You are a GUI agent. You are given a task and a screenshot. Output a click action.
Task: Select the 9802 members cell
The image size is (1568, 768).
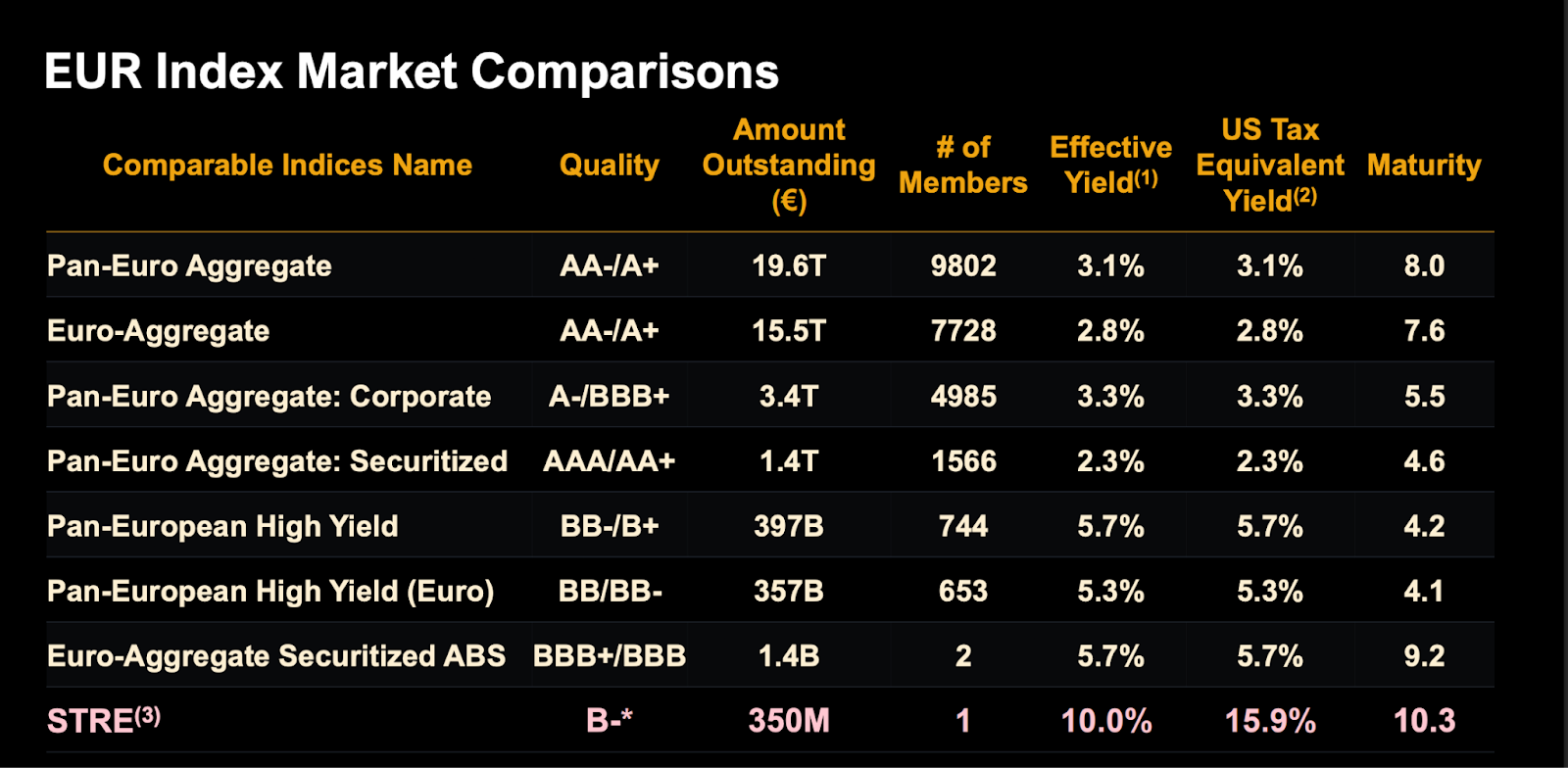[x=962, y=265]
